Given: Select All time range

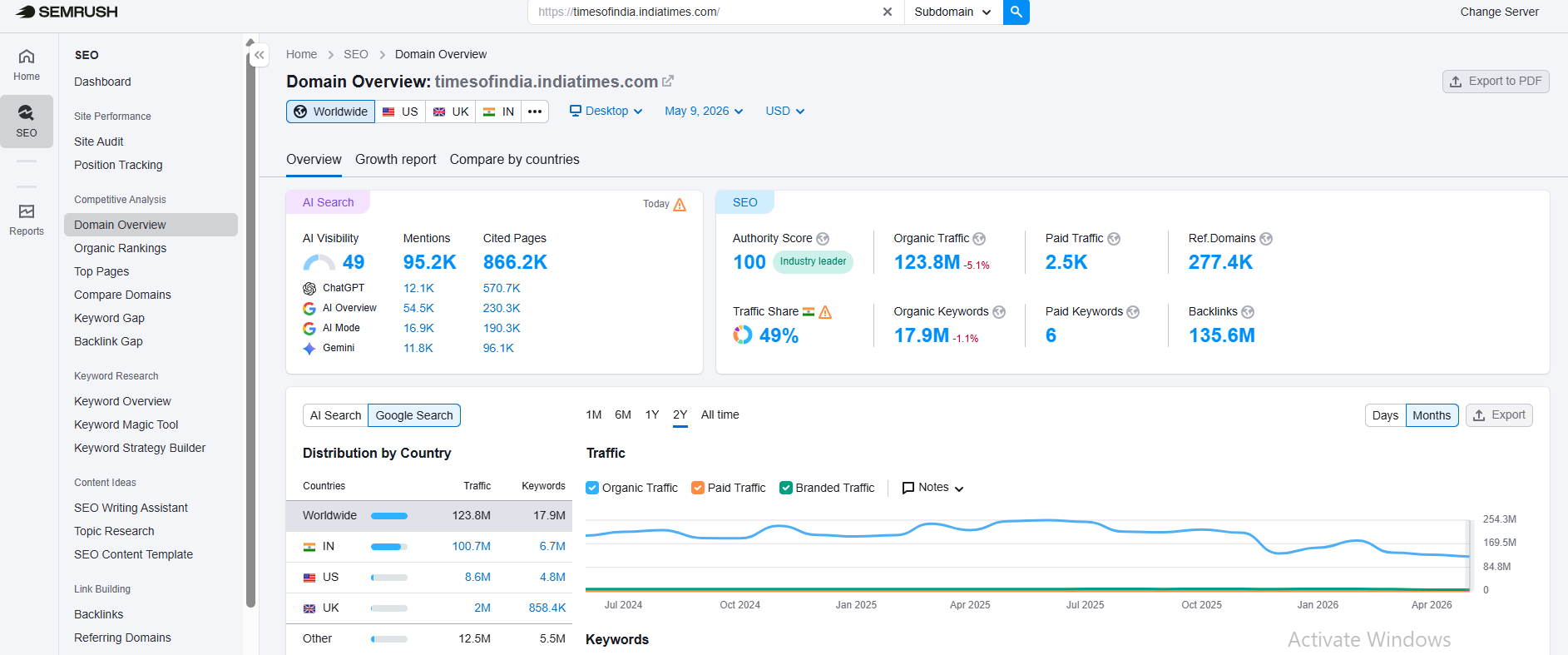Looking at the screenshot, I should [x=720, y=414].
